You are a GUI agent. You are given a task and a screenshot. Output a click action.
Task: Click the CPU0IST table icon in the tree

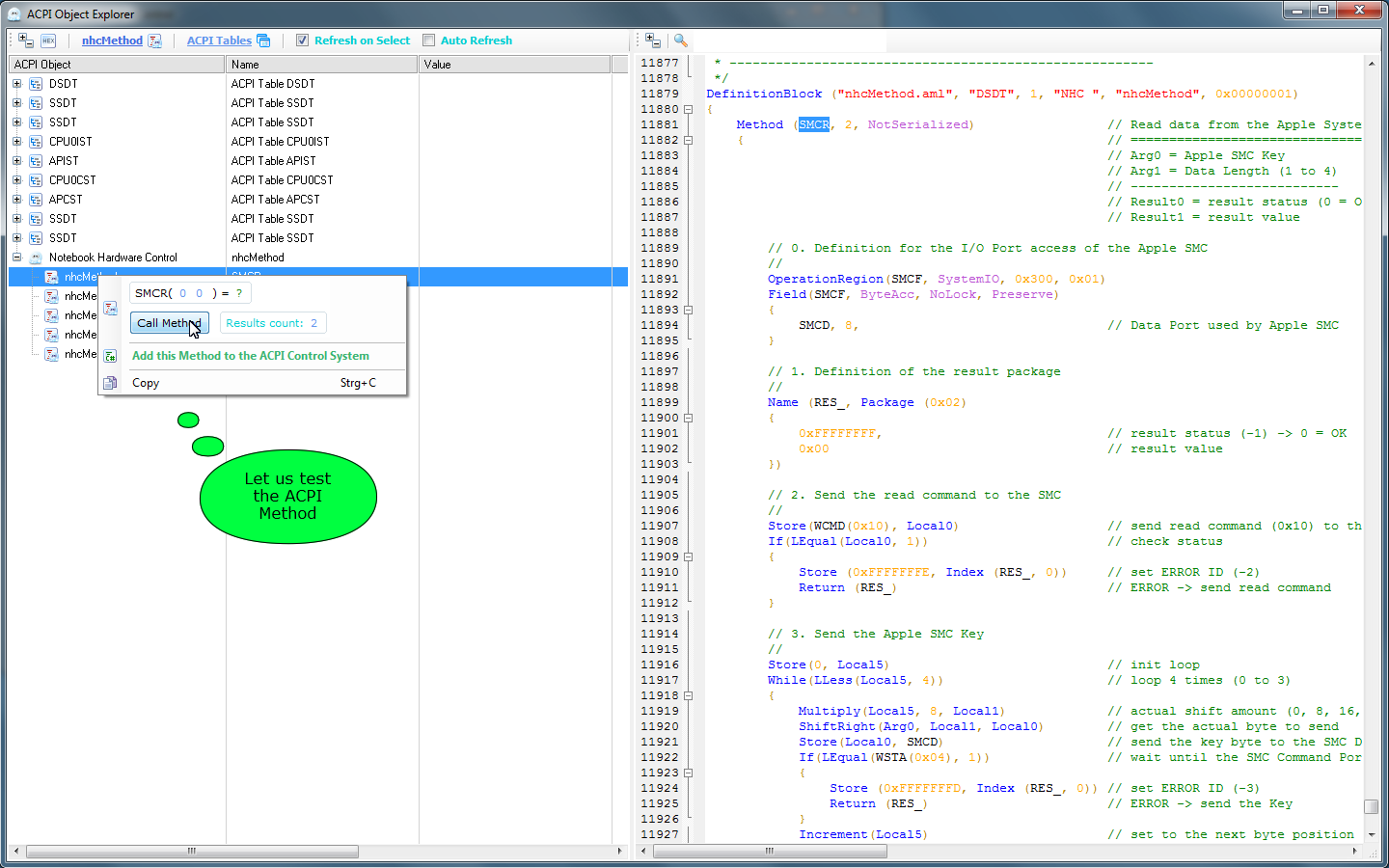[36, 142]
